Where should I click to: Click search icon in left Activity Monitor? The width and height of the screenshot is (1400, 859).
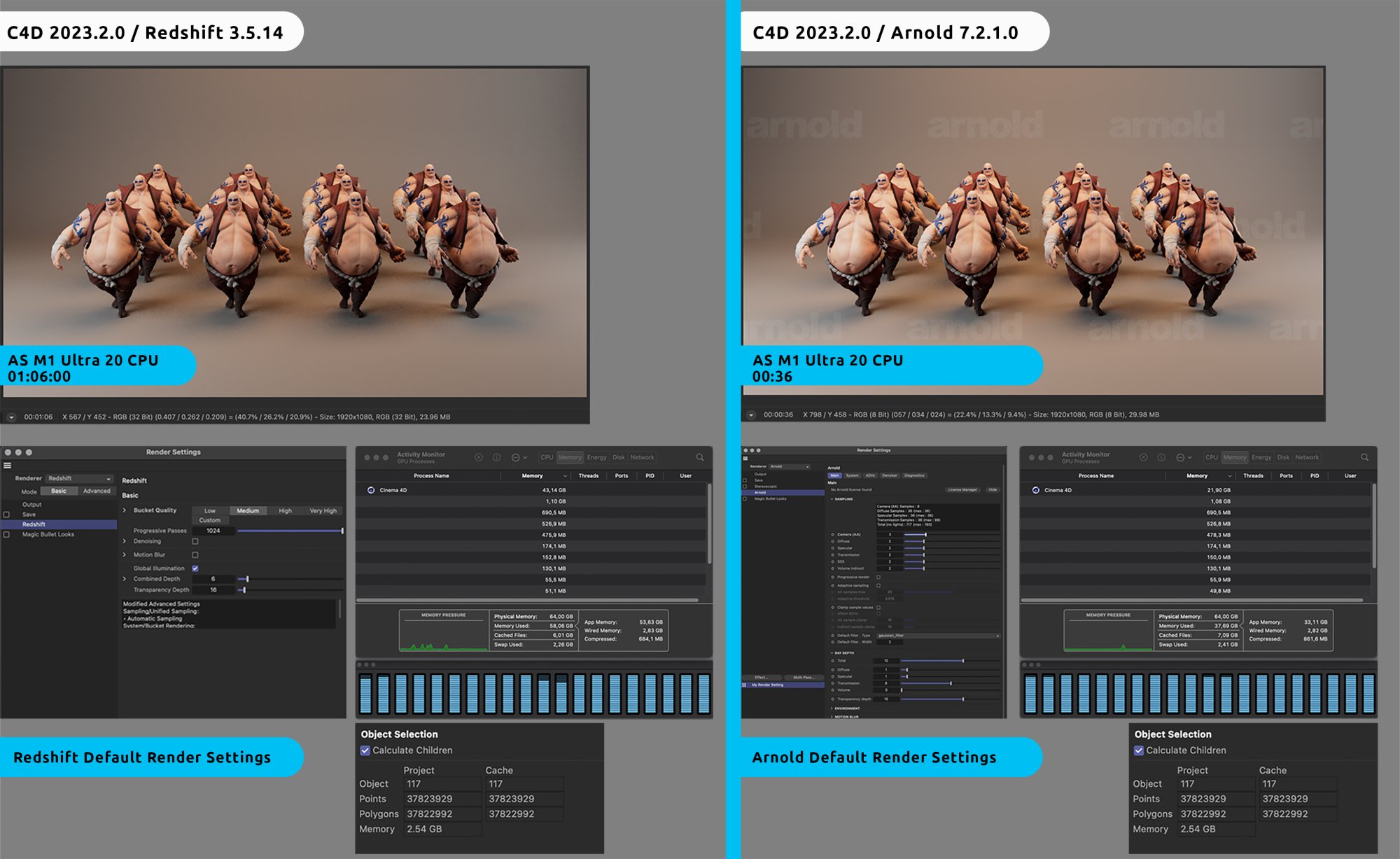[700, 457]
